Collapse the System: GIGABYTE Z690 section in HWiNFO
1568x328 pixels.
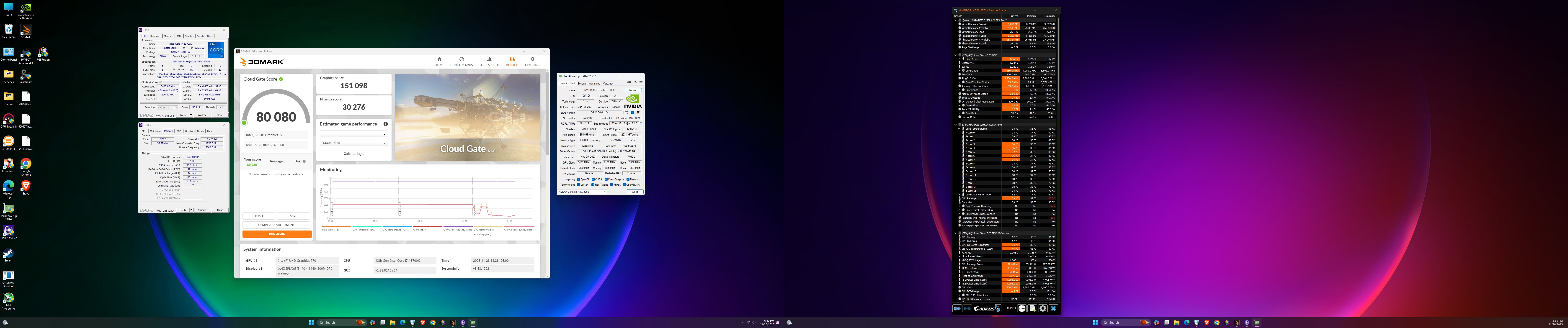pyautogui.click(x=956, y=21)
